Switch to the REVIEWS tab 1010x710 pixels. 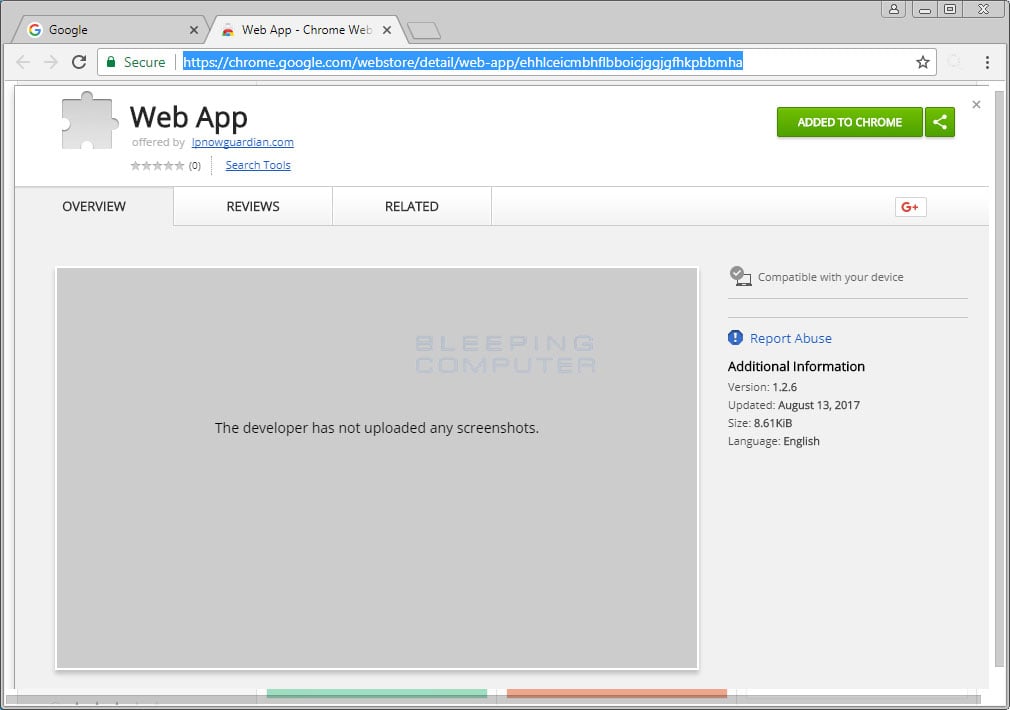pyautogui.click(x=251, y=206)
